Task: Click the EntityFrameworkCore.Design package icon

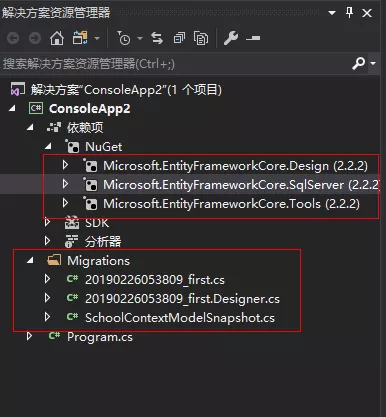Action: (90, 165)
